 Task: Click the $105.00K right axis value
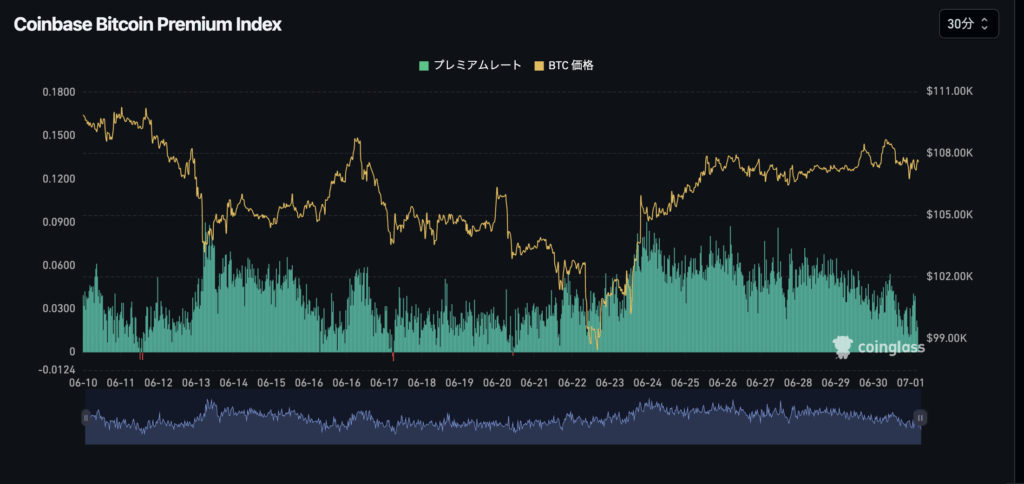[950, 215]
